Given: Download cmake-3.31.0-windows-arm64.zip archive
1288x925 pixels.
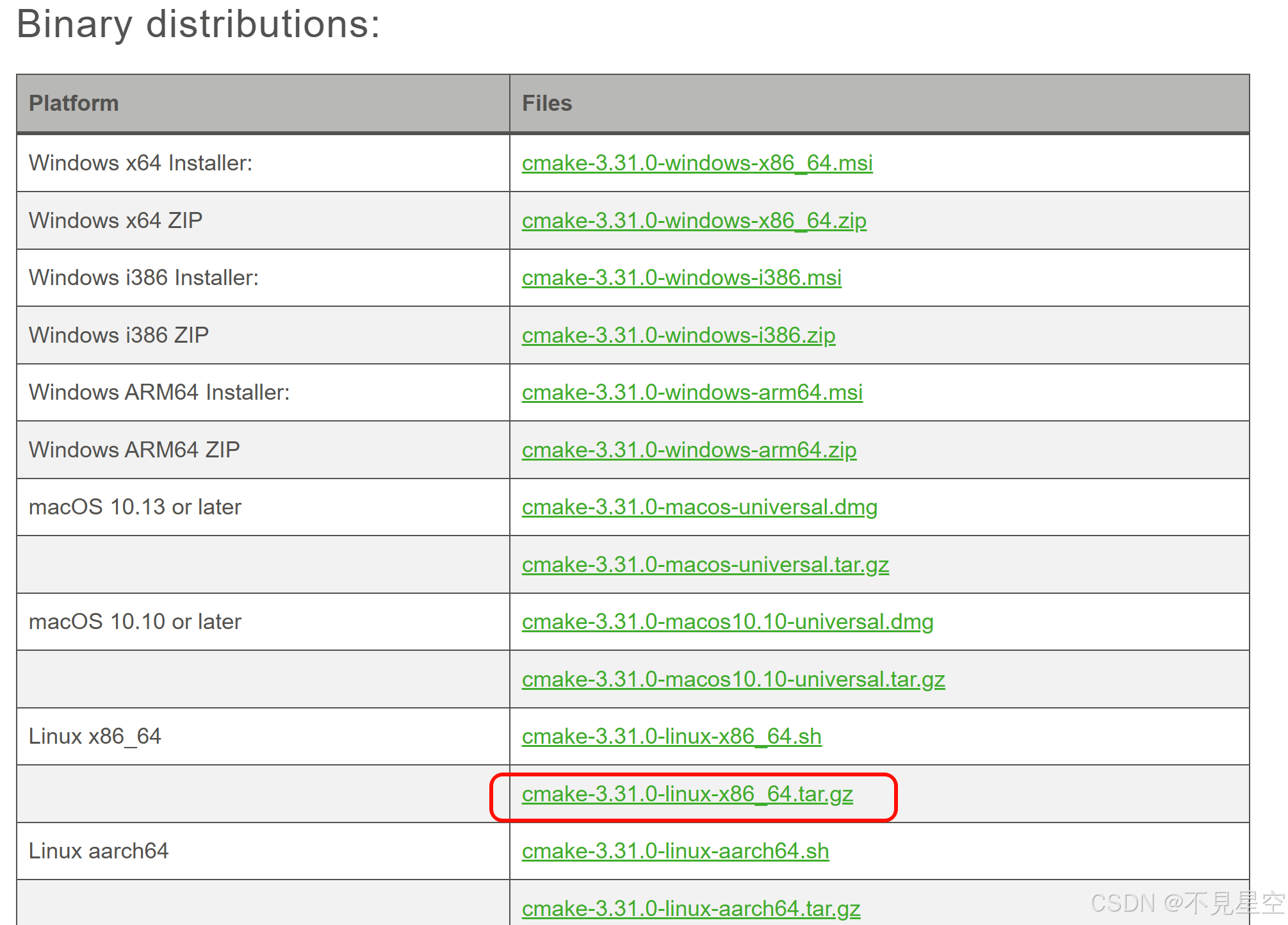Looking at the screenshot, I should [689, 450].
